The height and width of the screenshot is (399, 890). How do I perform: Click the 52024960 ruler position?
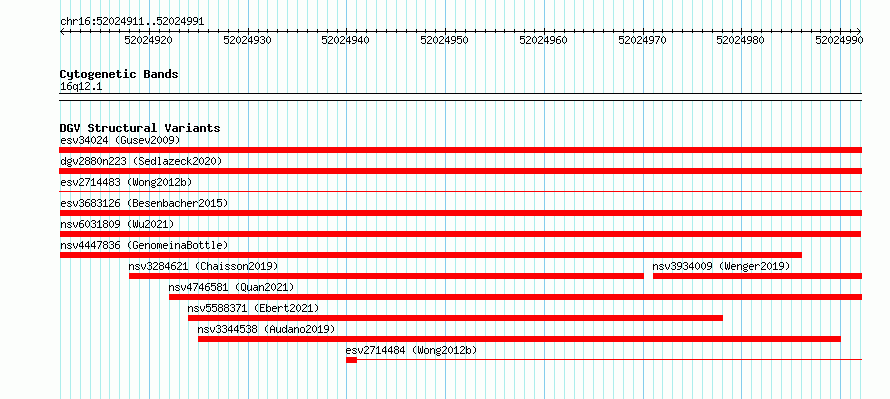point(544,40)
